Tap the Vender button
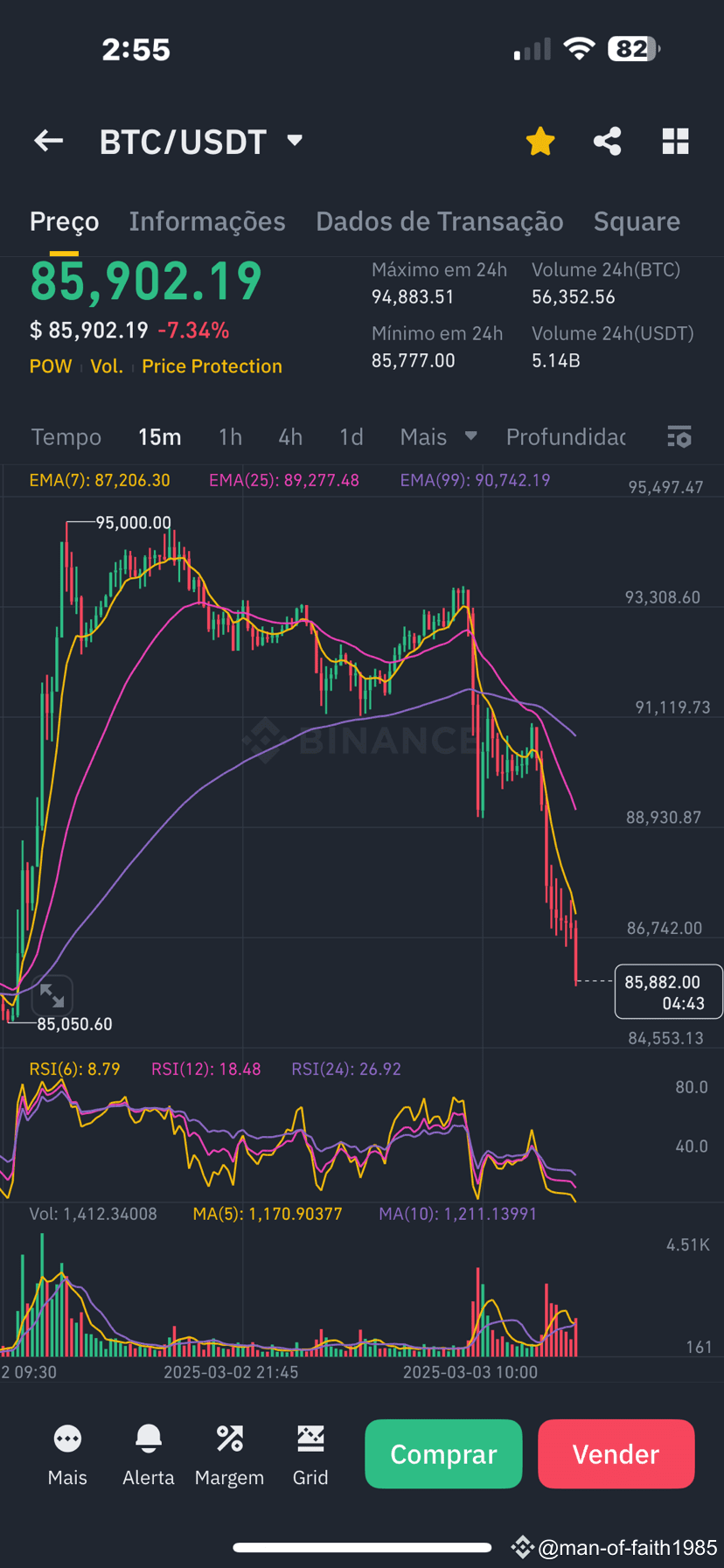 click(616, 1453)
